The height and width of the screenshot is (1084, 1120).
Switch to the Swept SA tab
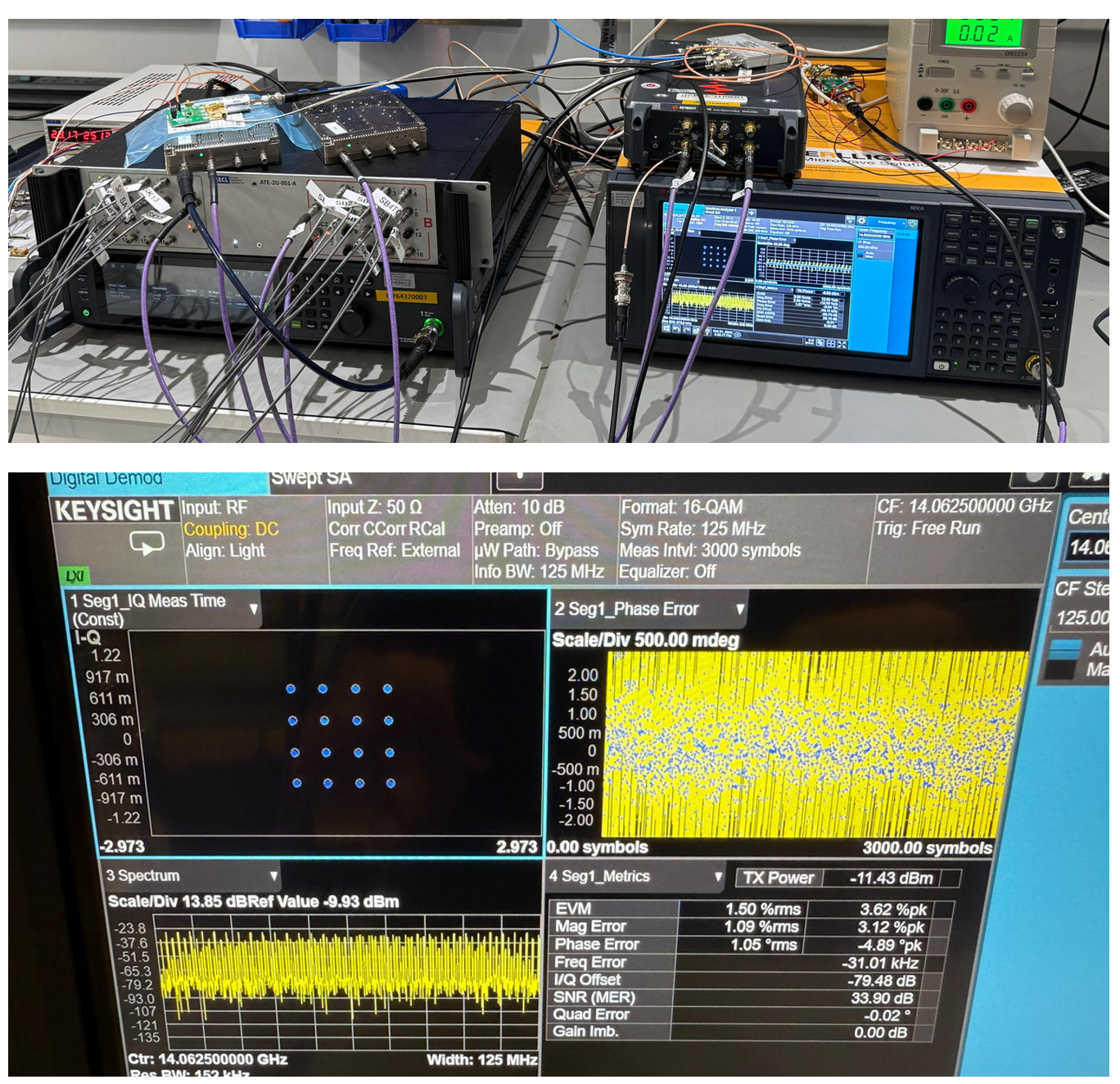[x=311, y=478]
